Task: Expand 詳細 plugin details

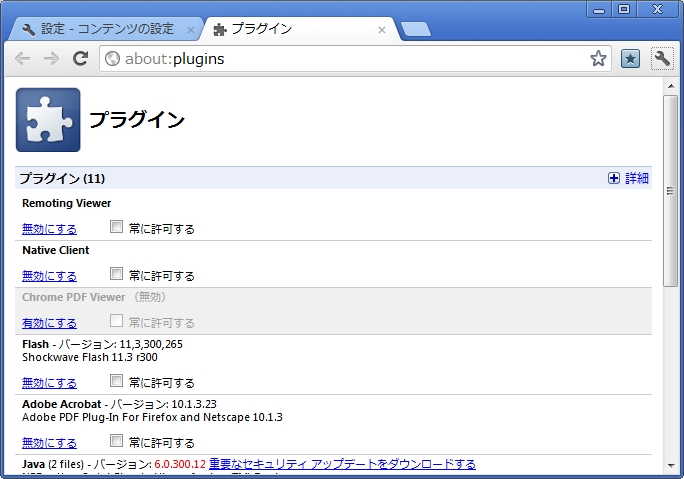Action: pyautogui.click(x=628, y=178)
